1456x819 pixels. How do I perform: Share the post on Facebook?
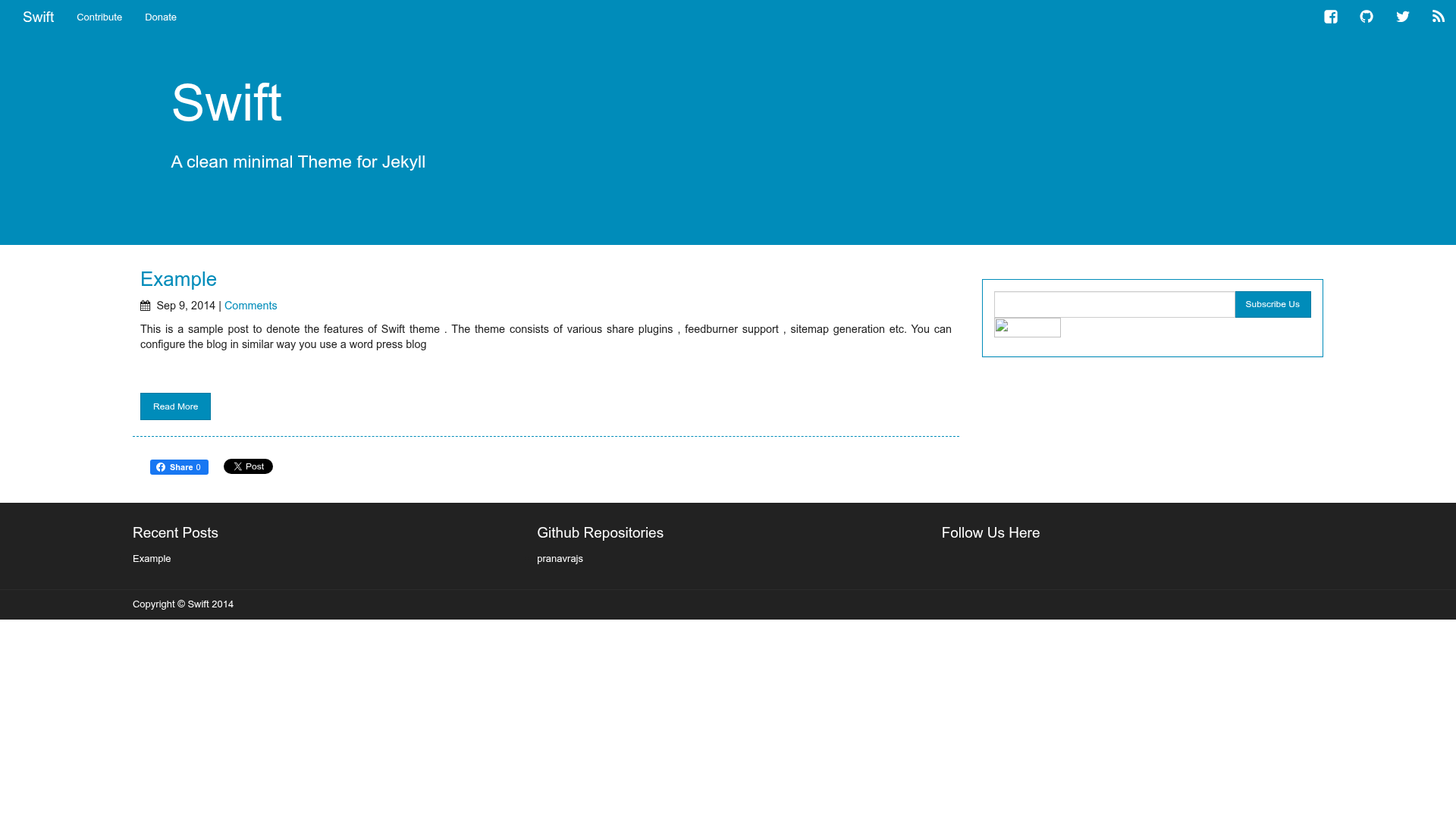click(x=179, y=467)
